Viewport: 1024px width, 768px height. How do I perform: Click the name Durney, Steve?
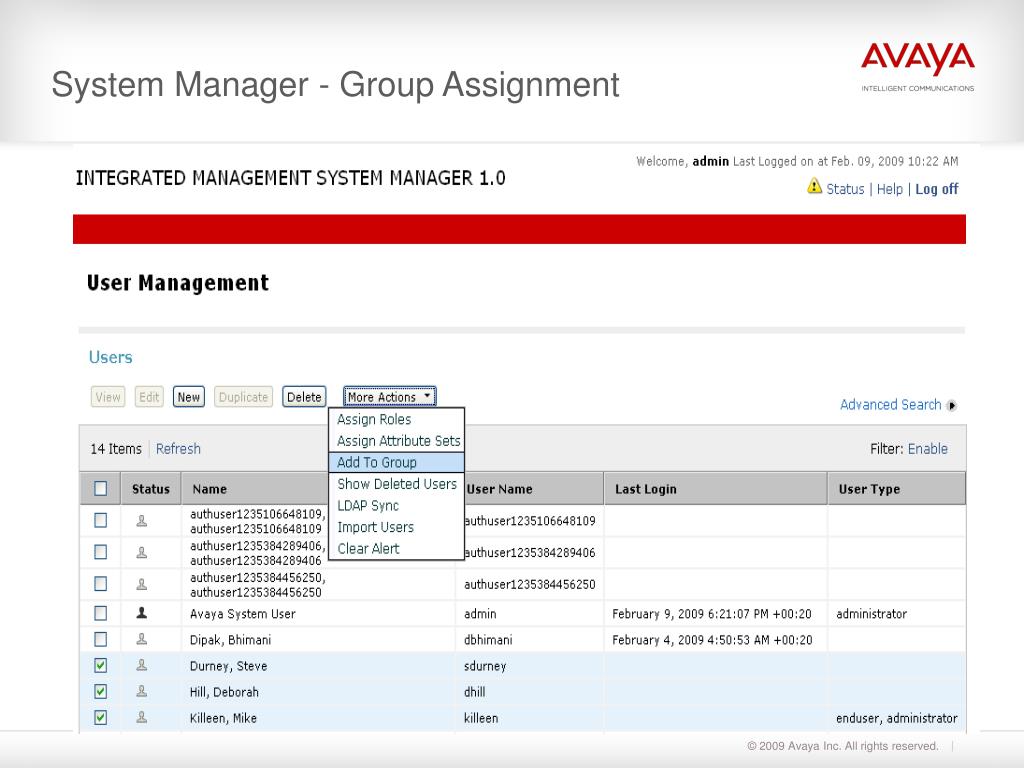pos(228,666)
